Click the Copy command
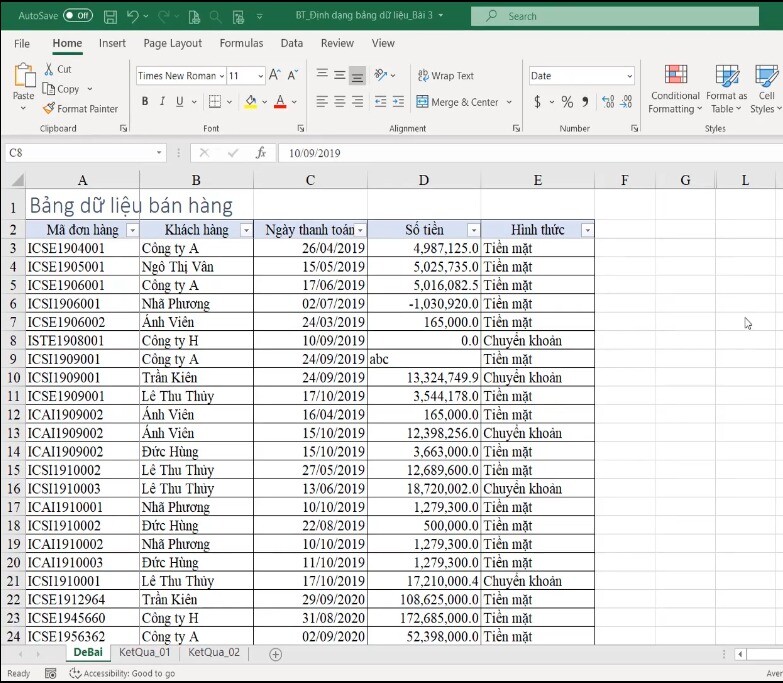Screen dimensions: 783x683 [x=61, y=89]
